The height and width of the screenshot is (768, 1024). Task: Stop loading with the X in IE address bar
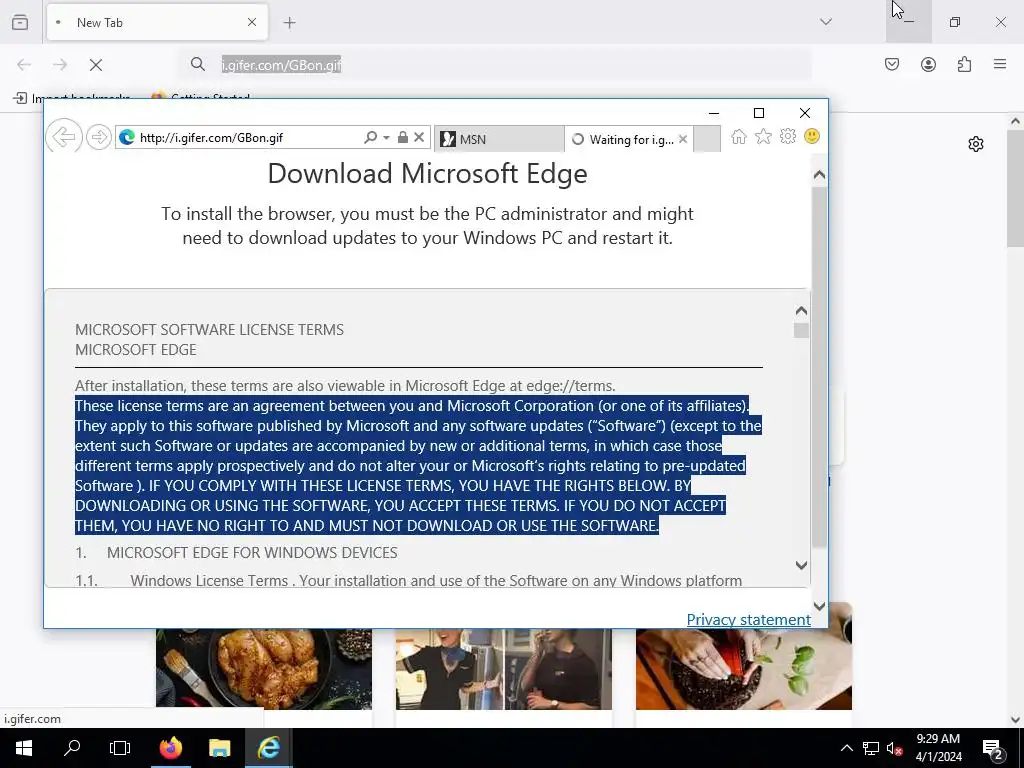coord(419,137)
